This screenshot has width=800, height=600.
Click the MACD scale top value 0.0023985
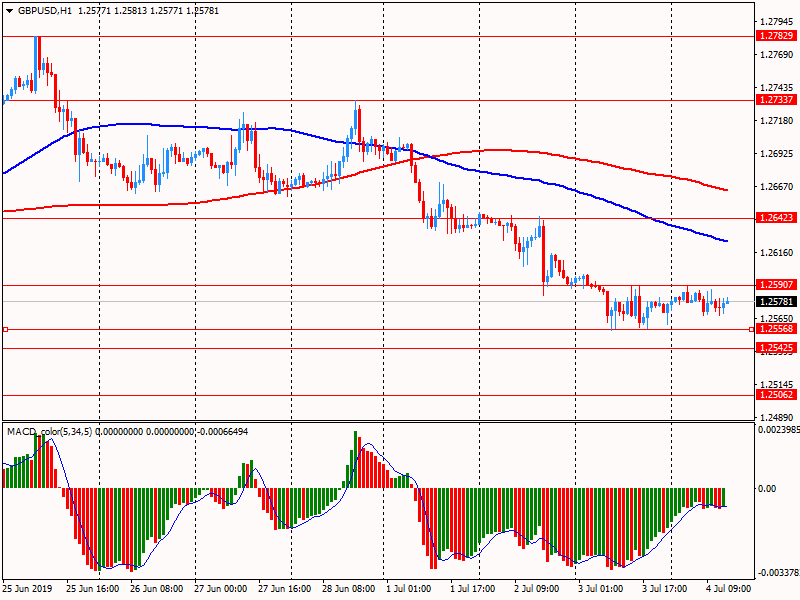778,430
